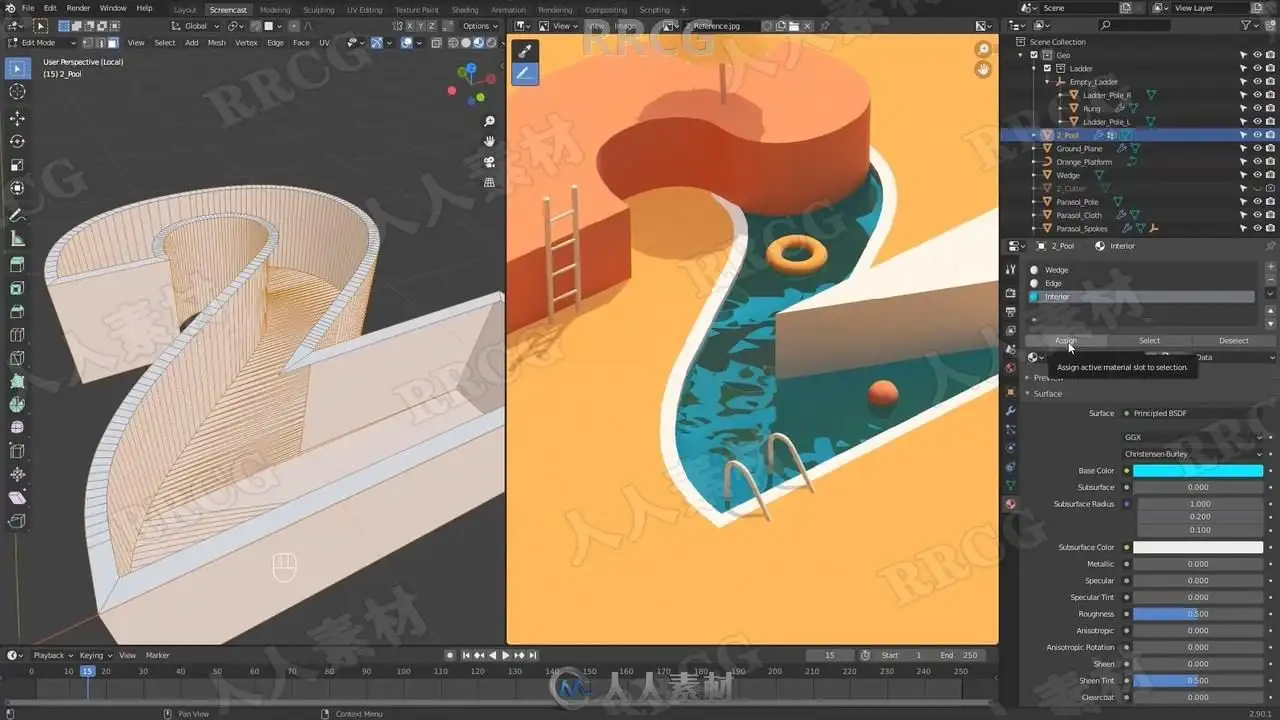
Task: Open the Edit Mode dropdown
Action: click(x=42, y=42)
